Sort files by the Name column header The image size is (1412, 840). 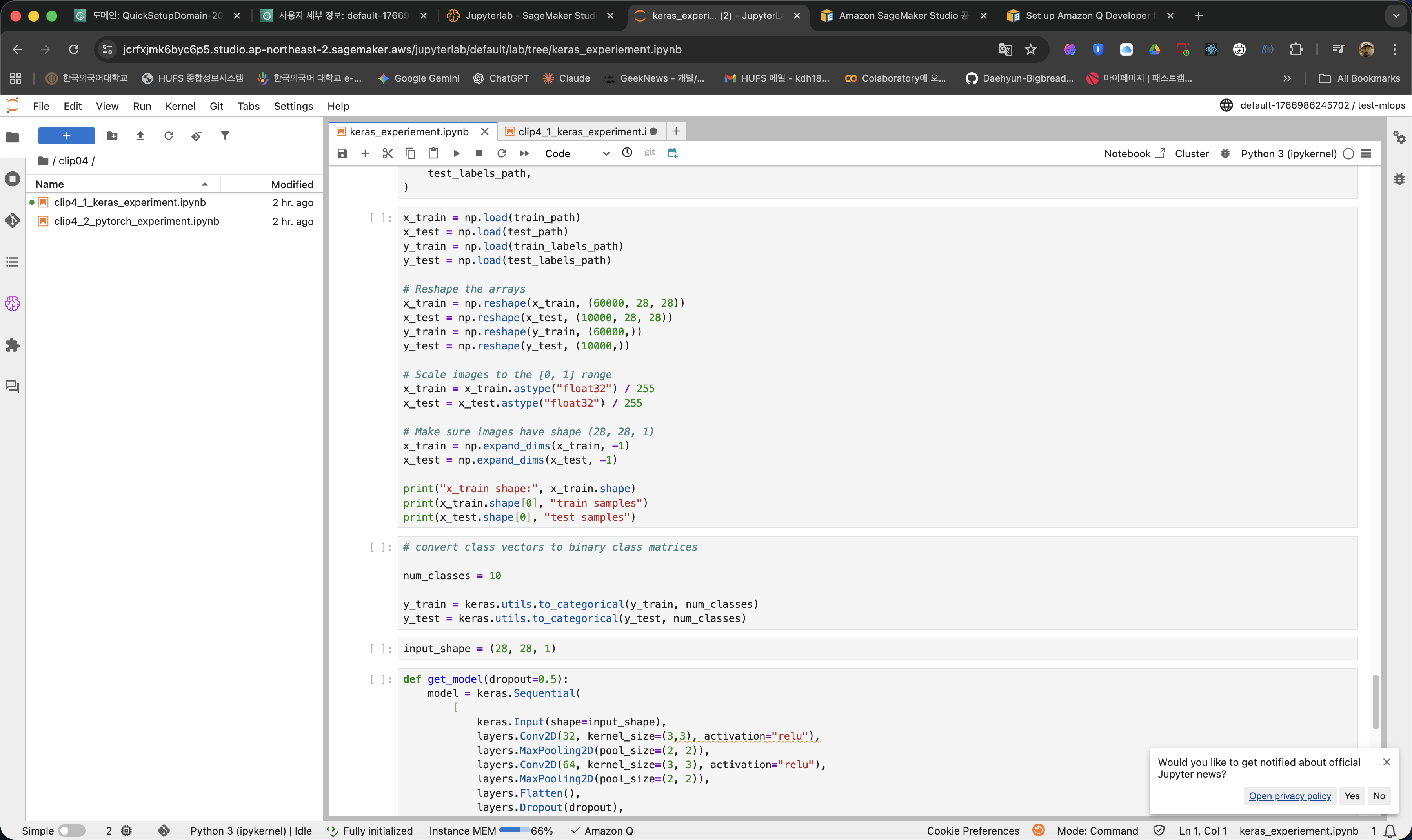[x=50, y=184]
